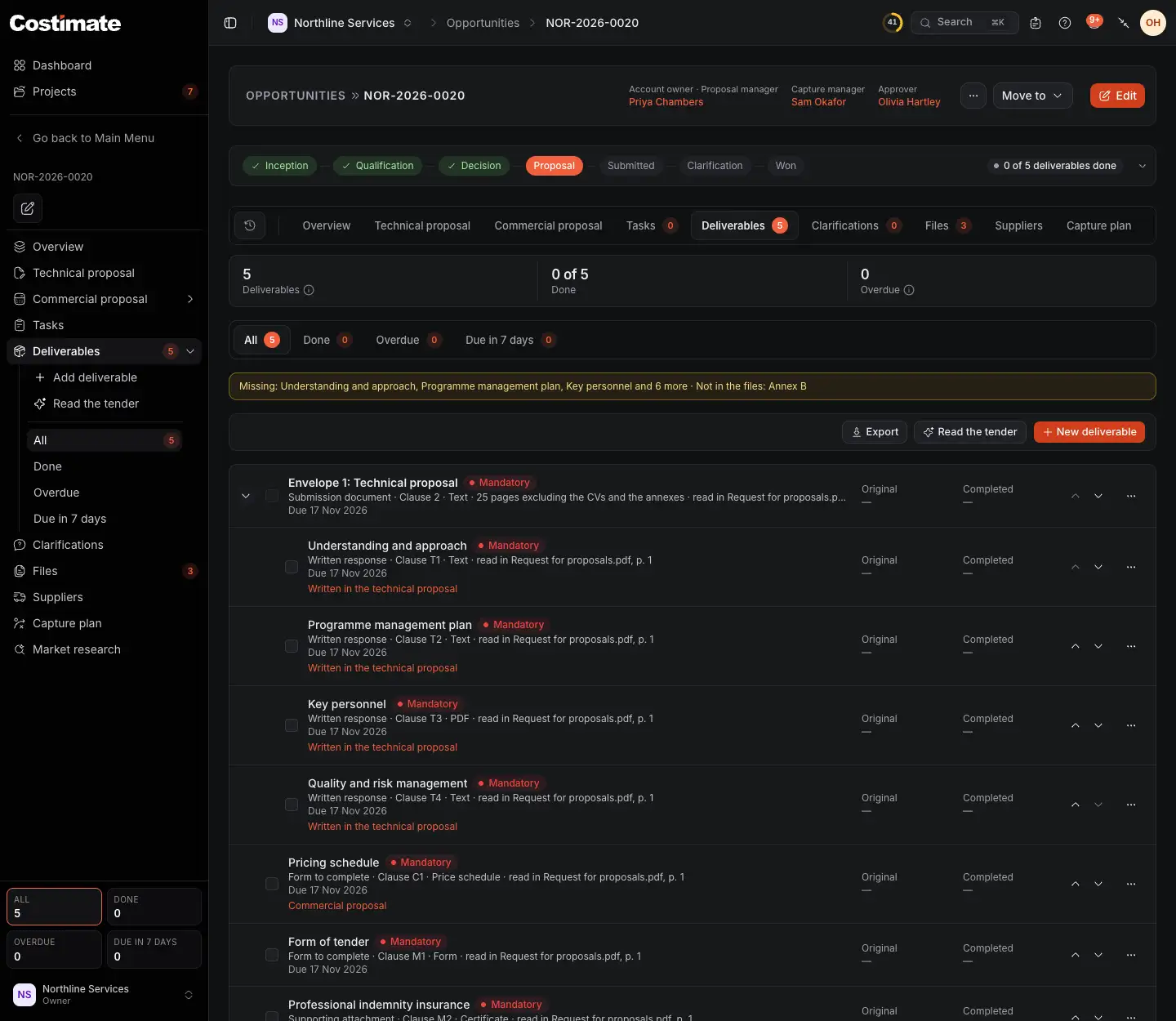Open the Northline Services Owner account menu
This screenshot has width=1176, height=1021.
tap(104, 994)
